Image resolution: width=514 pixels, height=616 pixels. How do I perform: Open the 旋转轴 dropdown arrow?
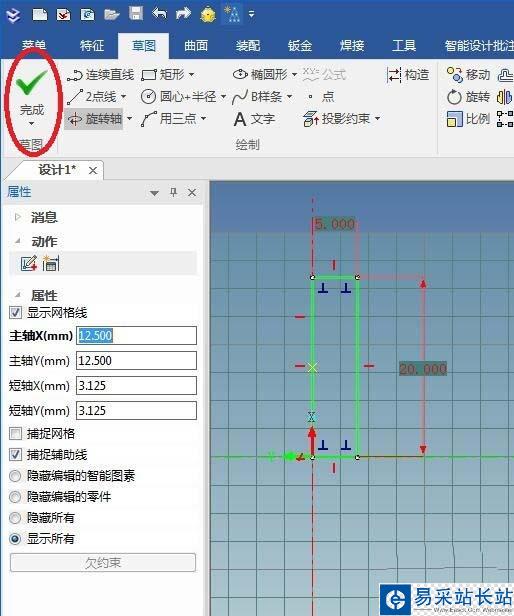point(129,118)
